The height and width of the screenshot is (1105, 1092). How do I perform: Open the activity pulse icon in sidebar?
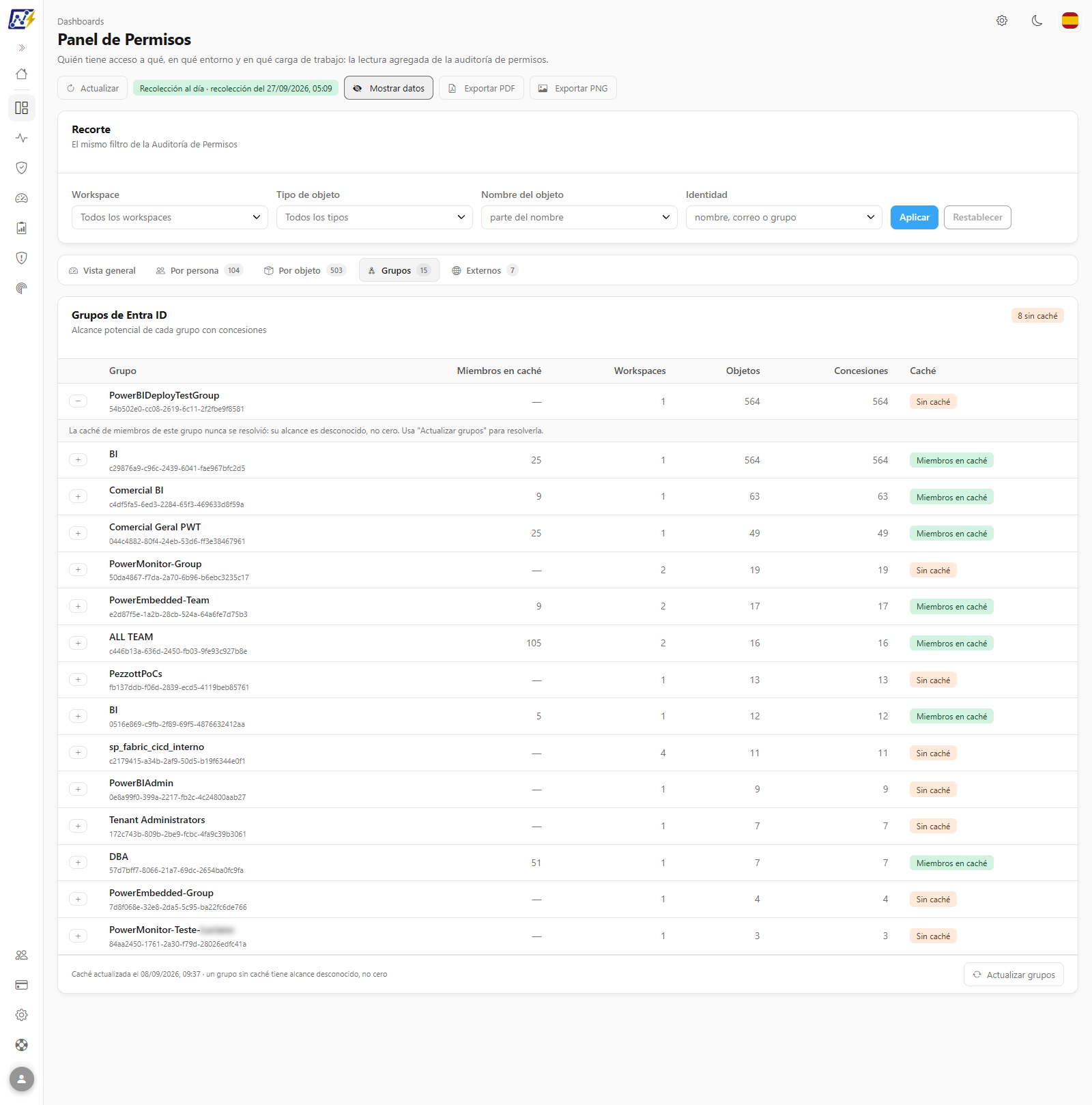point(22,138)
